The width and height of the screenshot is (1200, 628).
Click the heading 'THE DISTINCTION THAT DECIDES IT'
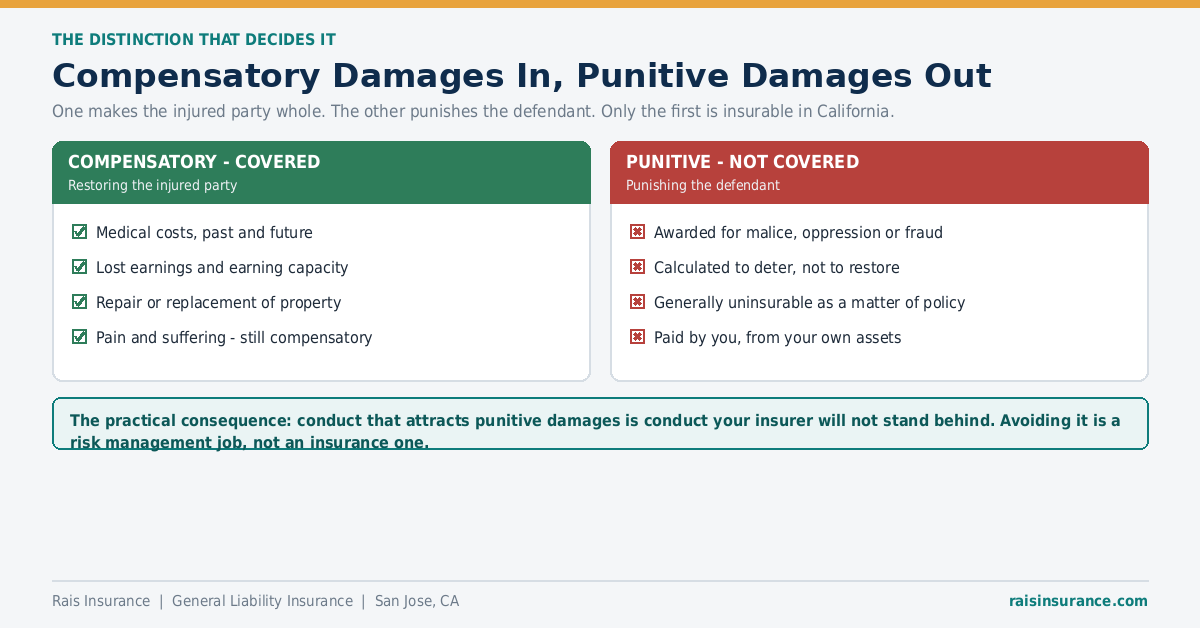[x=194, y=40]
